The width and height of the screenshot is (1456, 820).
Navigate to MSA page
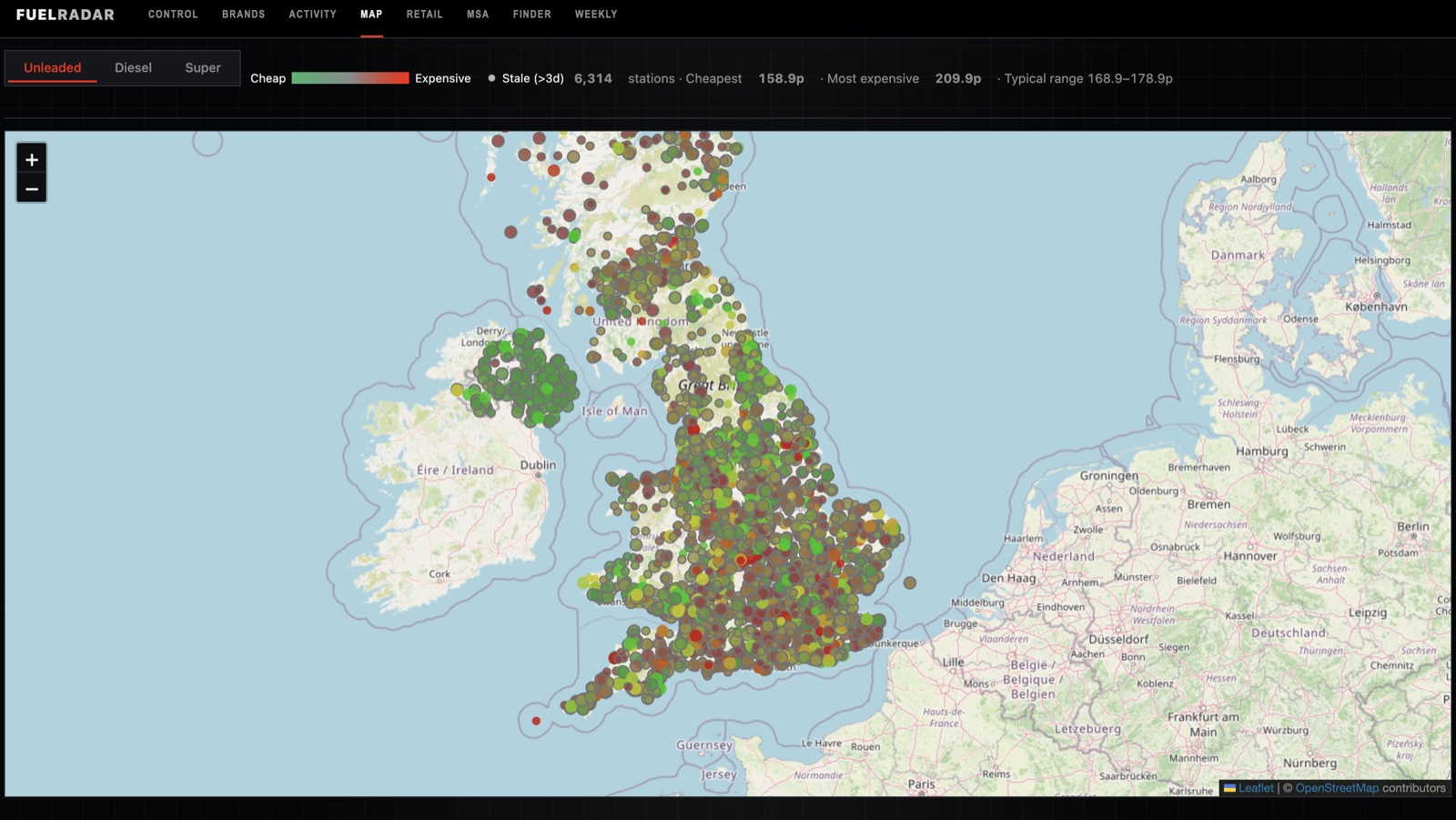[478, 15]
